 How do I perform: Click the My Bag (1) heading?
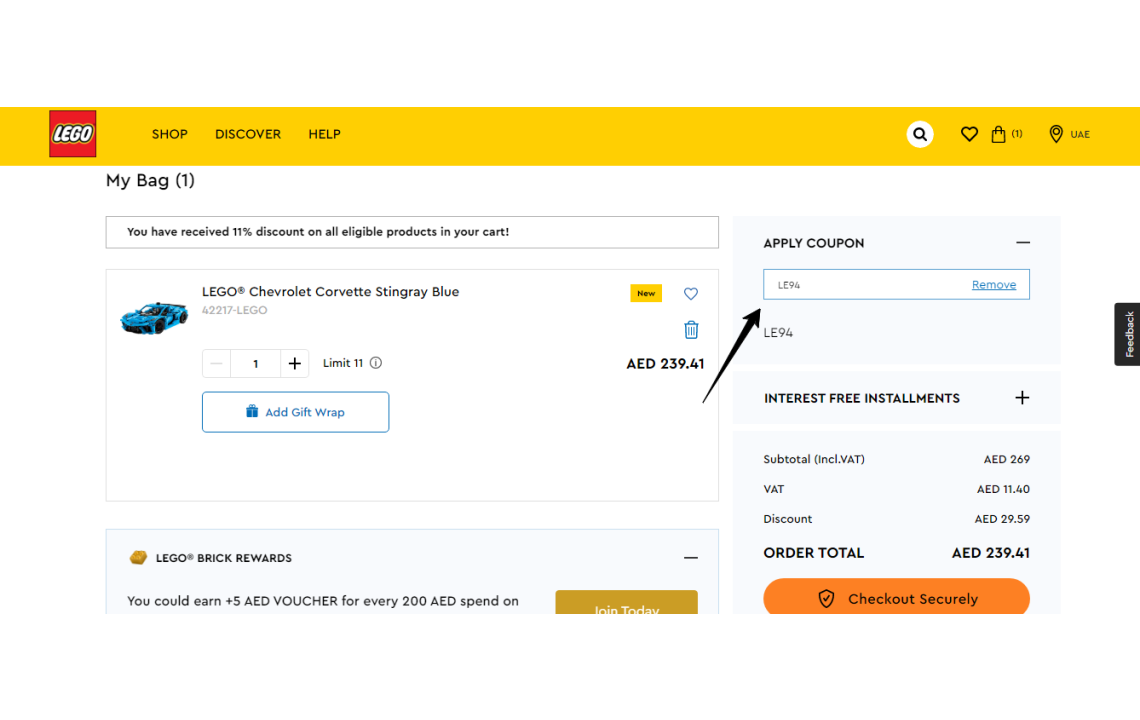click(150, 180)
